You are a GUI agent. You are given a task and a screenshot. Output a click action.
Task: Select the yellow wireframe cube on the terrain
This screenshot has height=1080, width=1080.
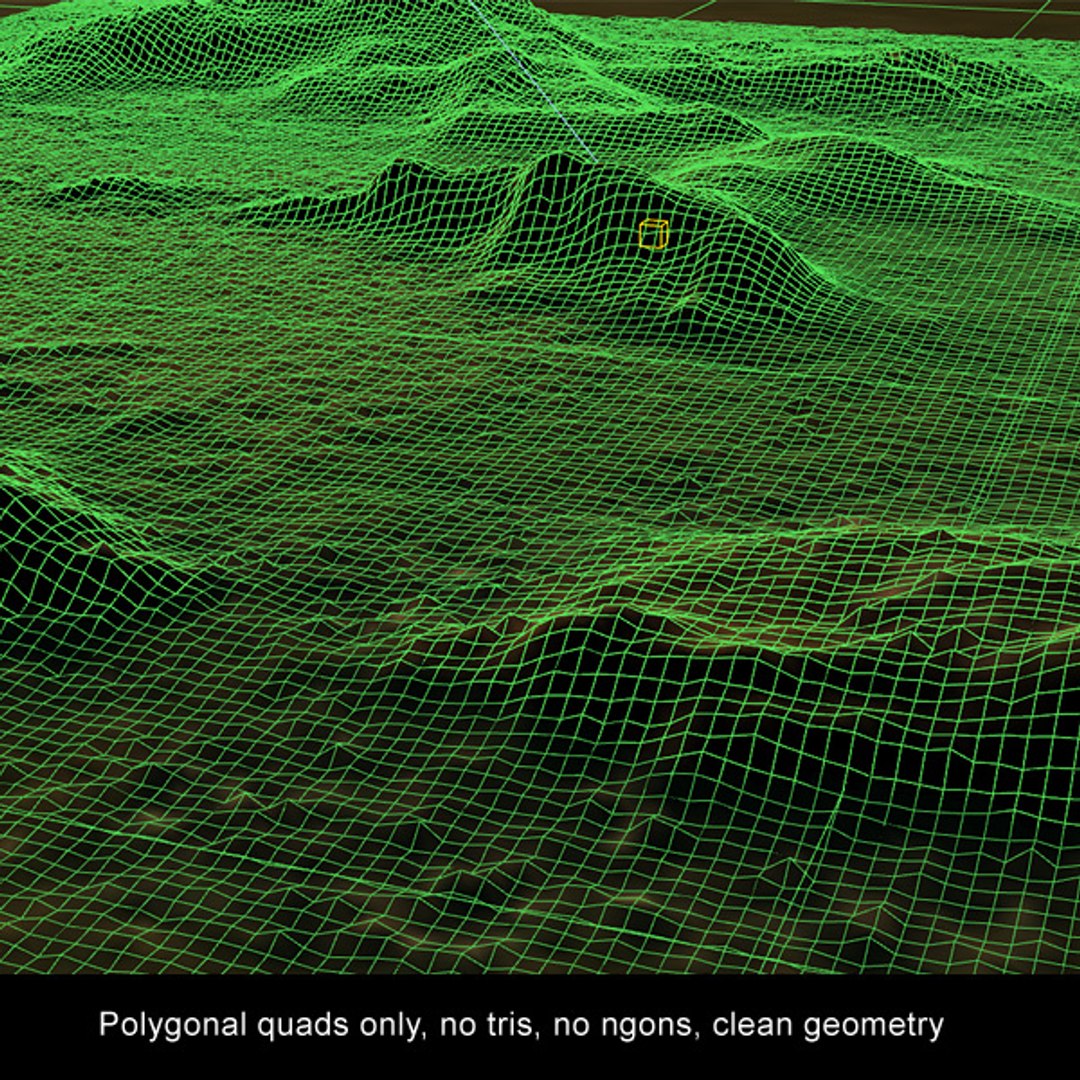(x=654, y=234)
